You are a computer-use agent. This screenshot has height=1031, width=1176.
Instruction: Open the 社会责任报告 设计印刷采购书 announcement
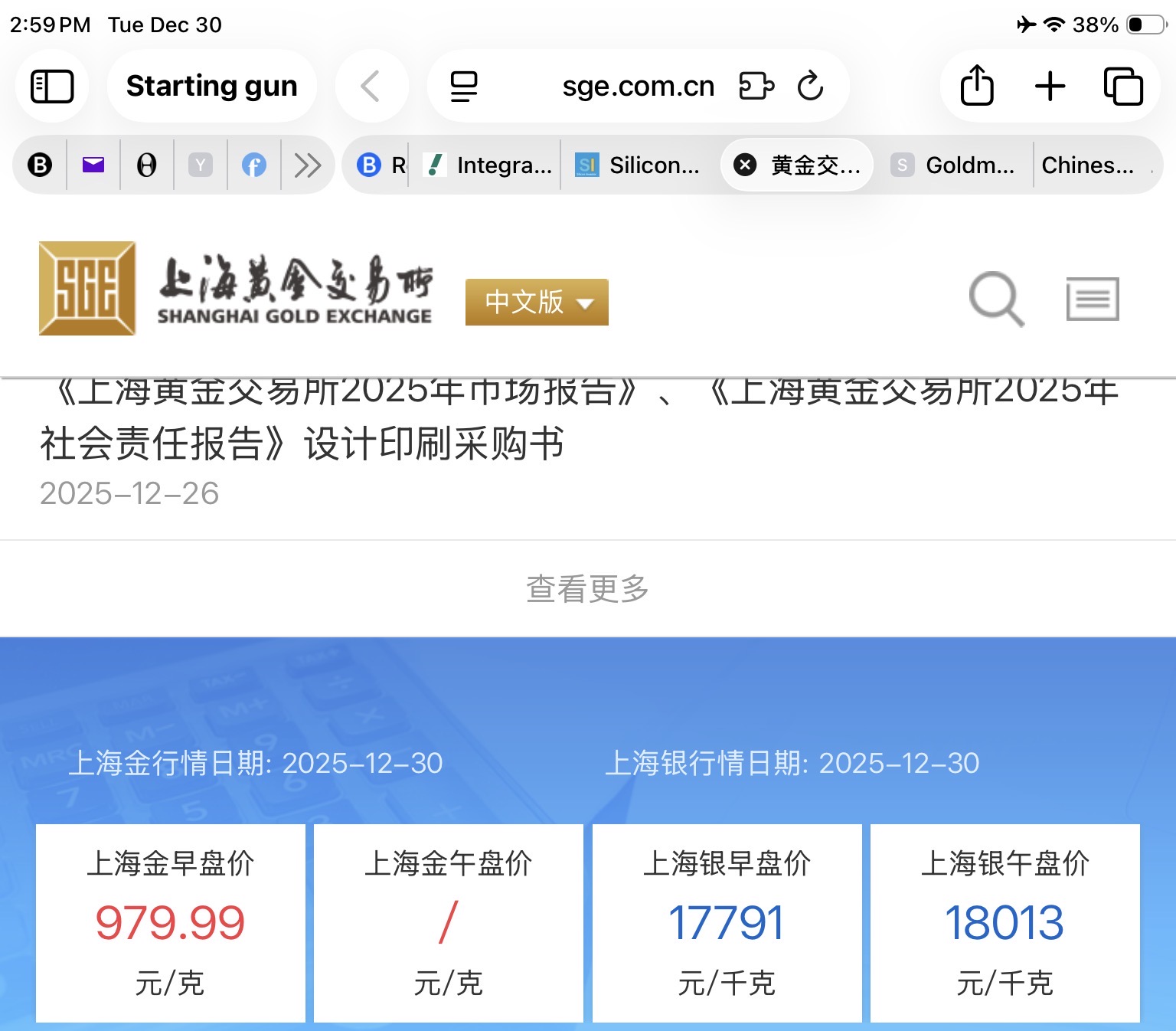pyautogui.click(x=579, y=417)
